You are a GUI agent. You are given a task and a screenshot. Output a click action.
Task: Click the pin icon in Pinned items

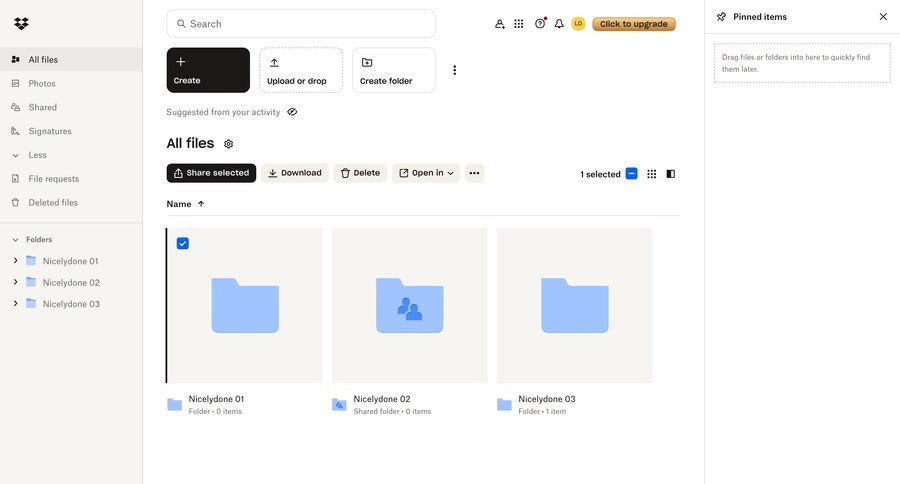tap(721, 17)
